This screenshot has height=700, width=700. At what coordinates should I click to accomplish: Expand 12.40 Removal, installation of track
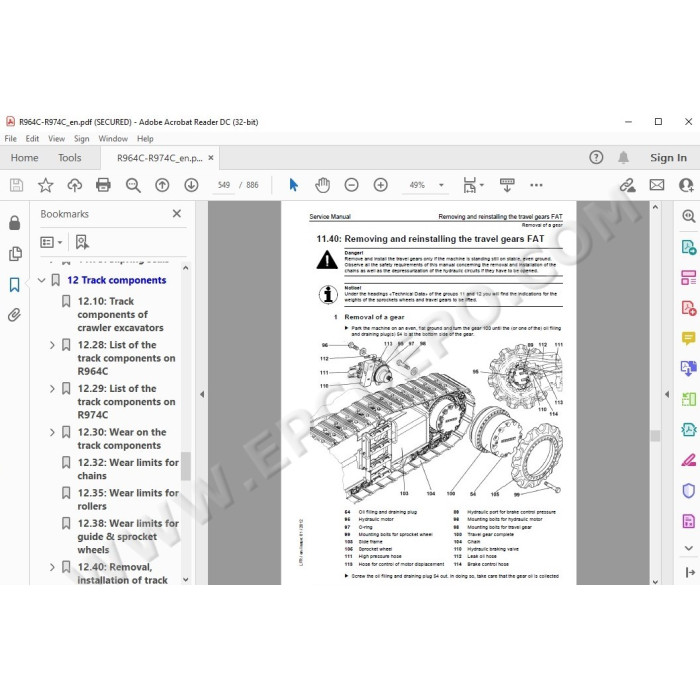coord(52,567)
